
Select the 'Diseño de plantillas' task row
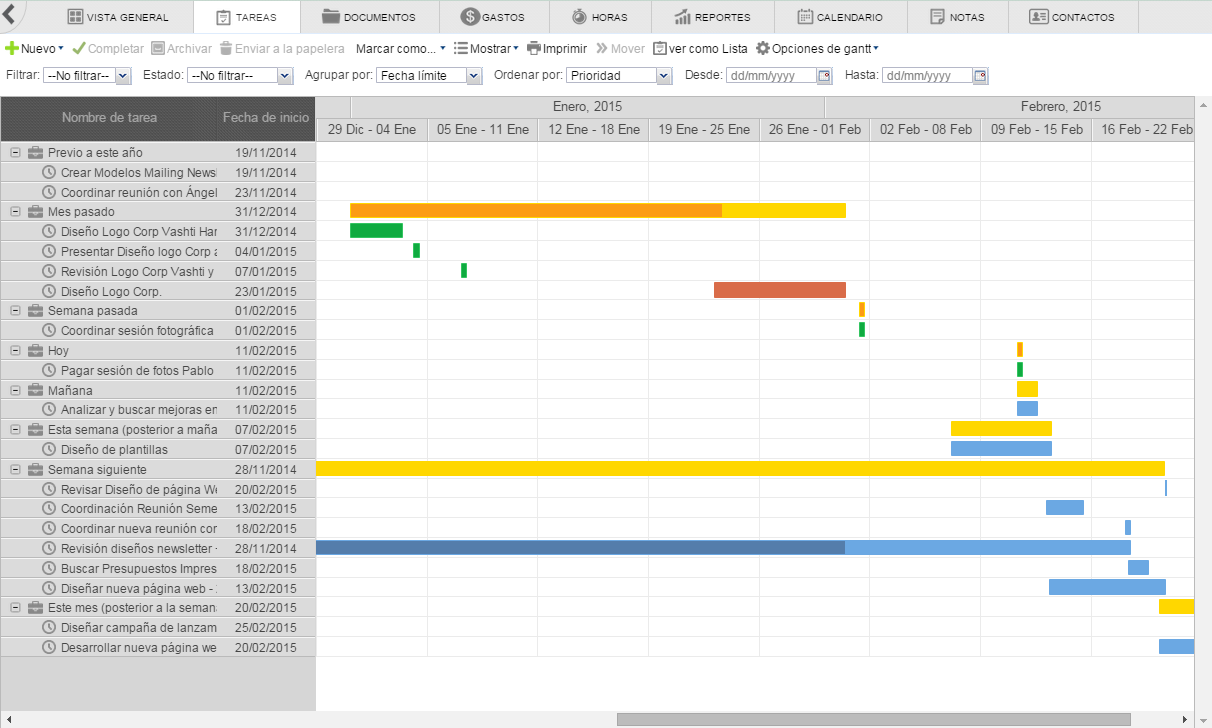[114, 450]
